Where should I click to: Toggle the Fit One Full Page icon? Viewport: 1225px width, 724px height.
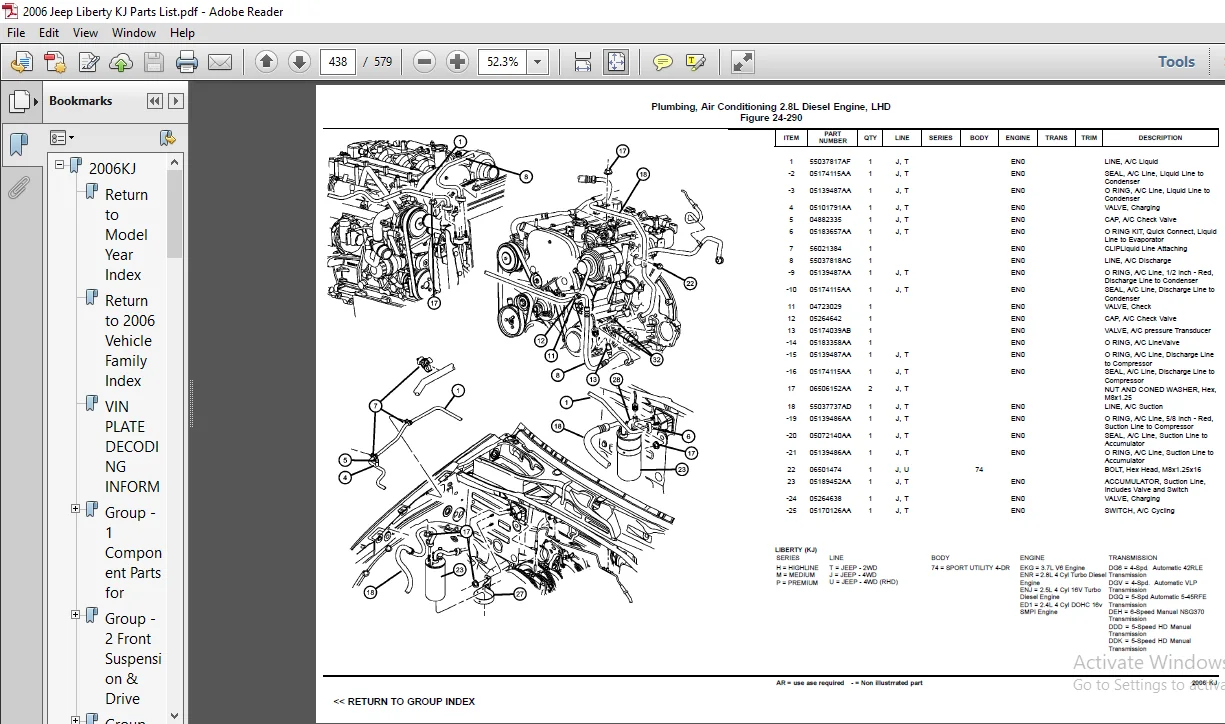(615, 62)
